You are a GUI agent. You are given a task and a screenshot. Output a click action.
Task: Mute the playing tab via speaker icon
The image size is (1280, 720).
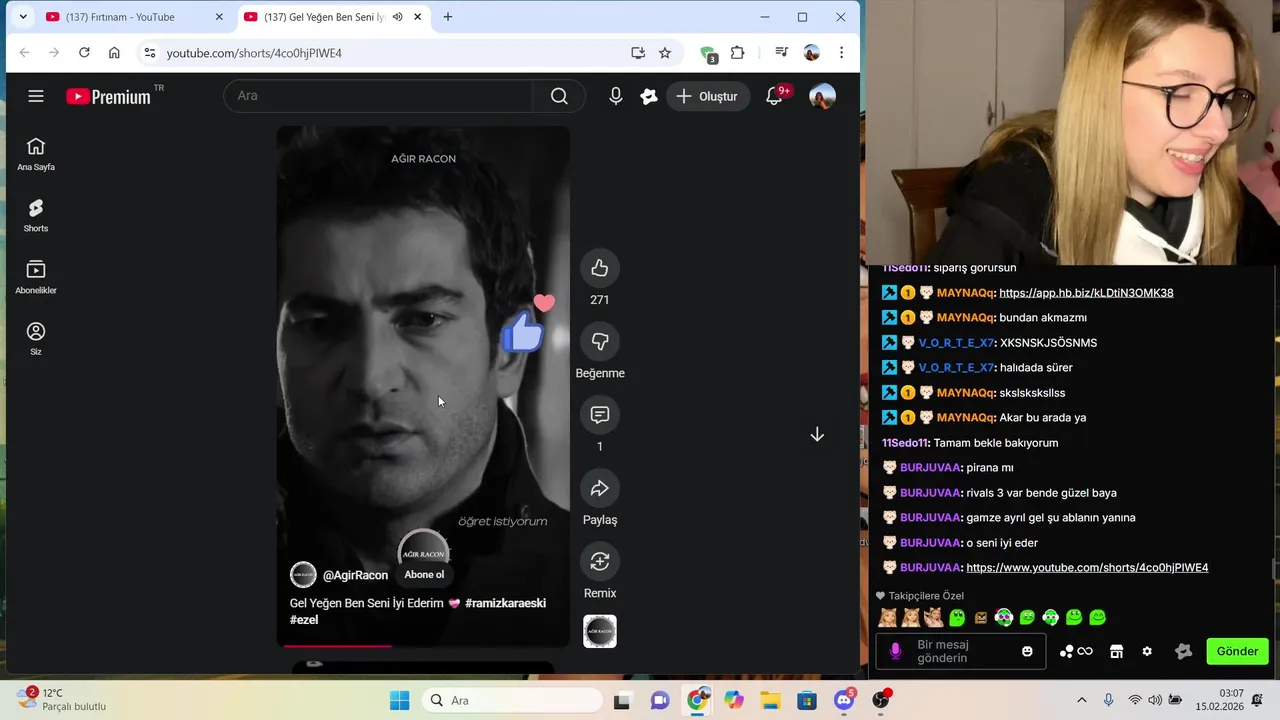[397, 17]
